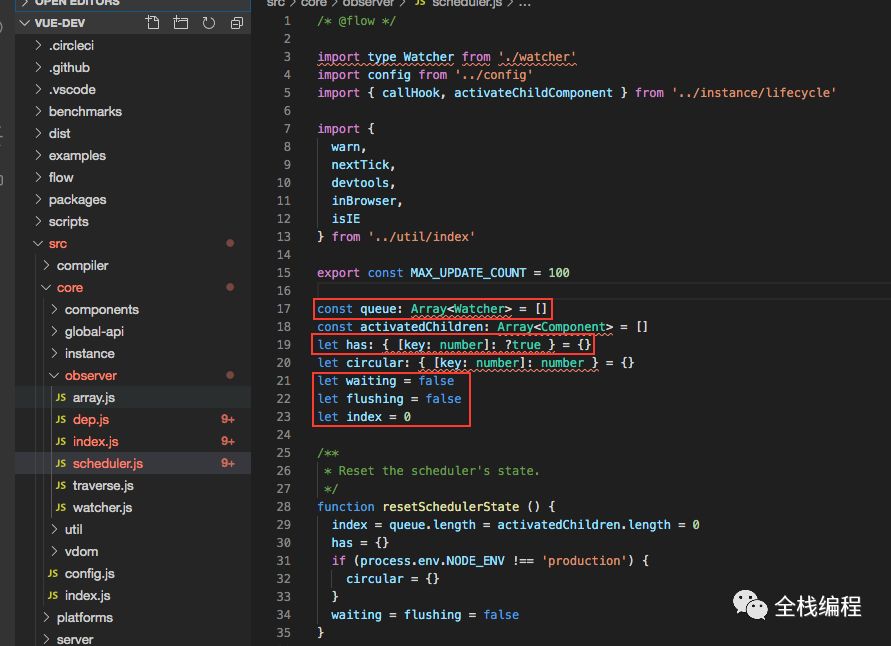The image size is (891, 646).
Task: Click line number 17 in the gutter
Action: [284, 309]
